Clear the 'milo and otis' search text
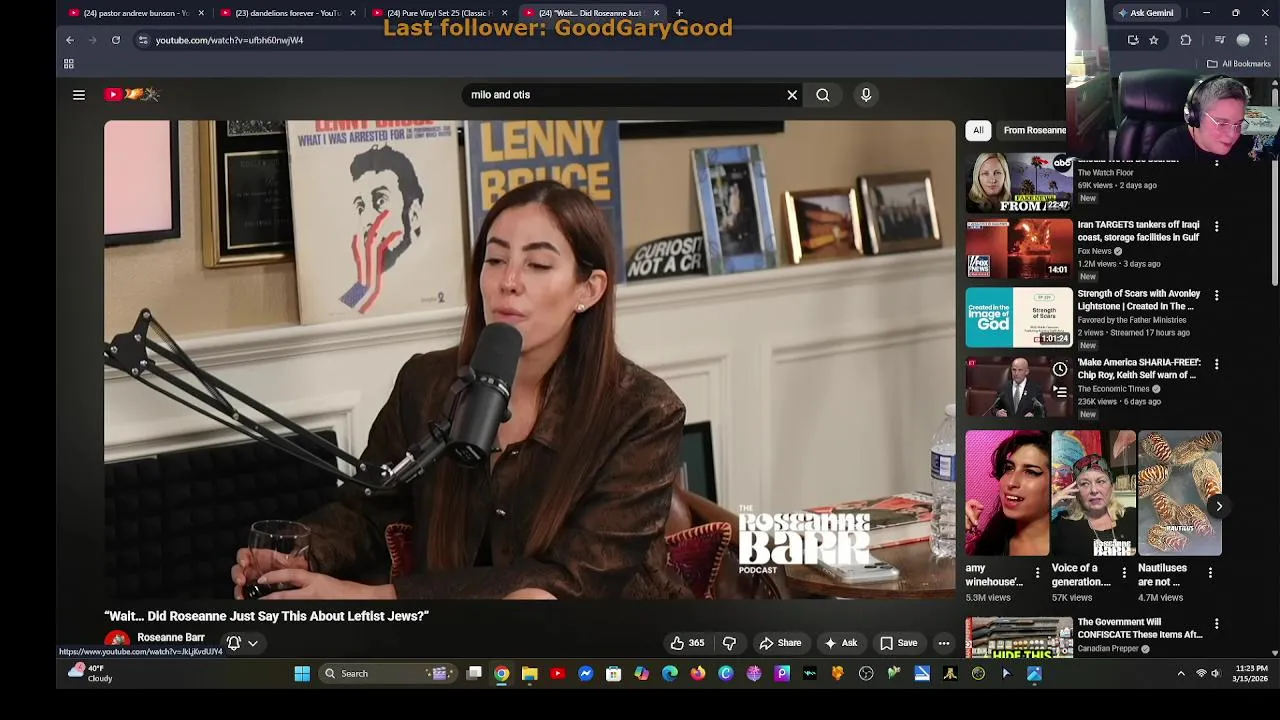1280x720 pixels. pyautogui.click(x=792, y=95)
